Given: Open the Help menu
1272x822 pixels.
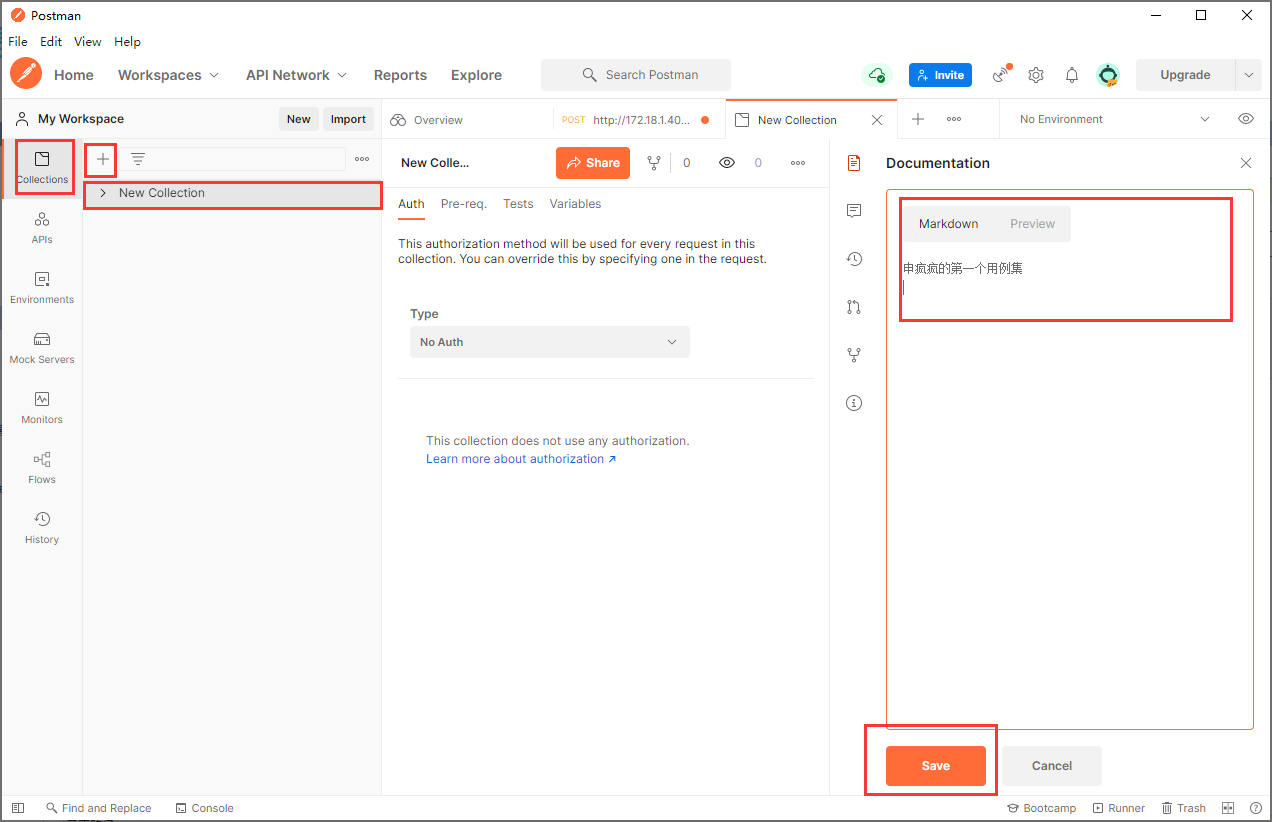Looking at the screenshot, I should click(127, 42).
